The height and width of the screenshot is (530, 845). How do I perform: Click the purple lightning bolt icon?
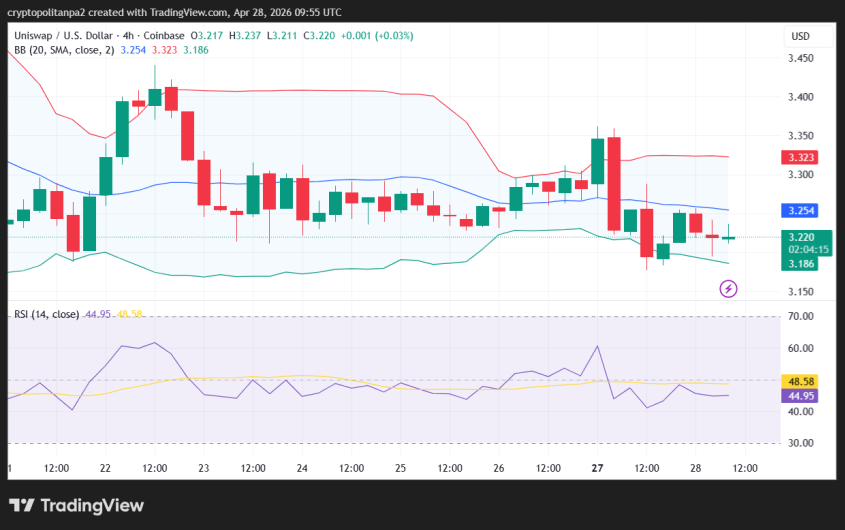(x=729, y=289)
